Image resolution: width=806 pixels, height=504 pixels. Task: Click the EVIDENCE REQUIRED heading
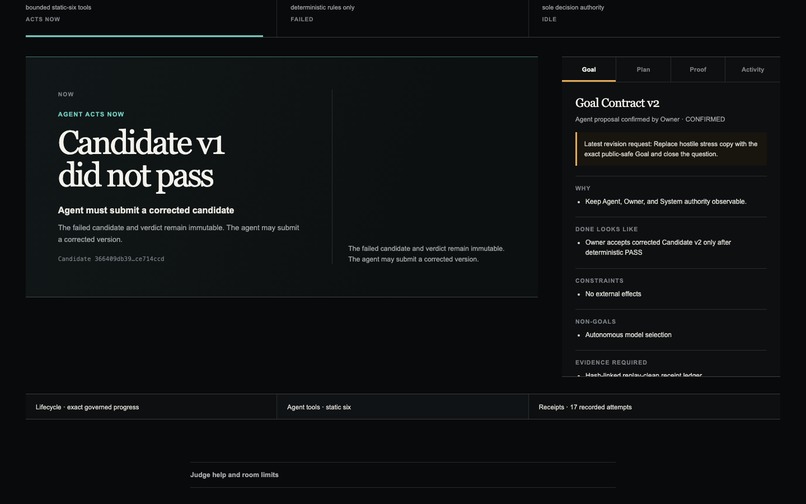pyautogui.click(x=611, y=363)
